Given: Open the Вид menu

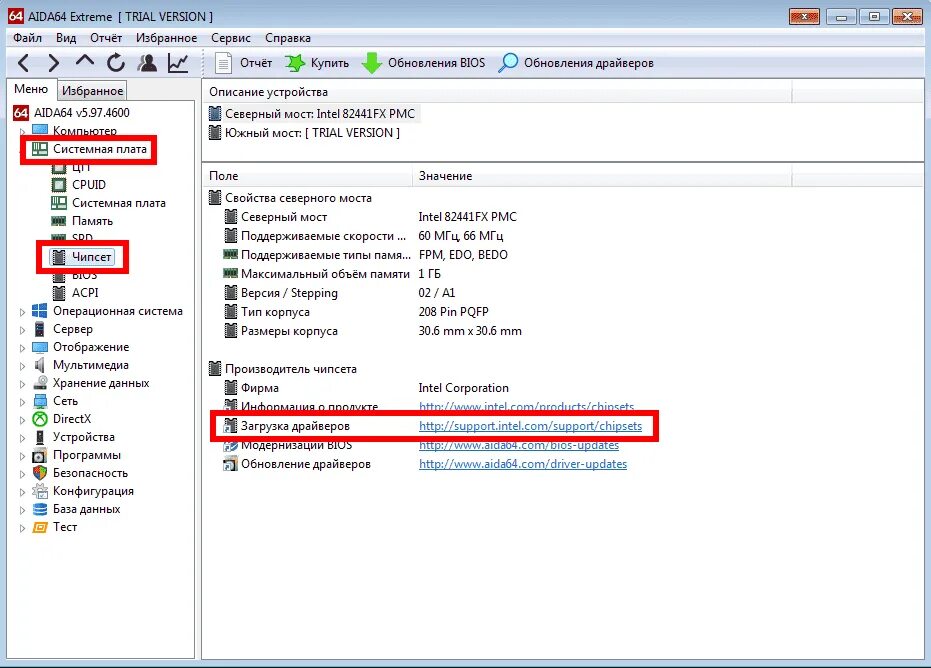Looking at the screenshot, I should [66, 38].
